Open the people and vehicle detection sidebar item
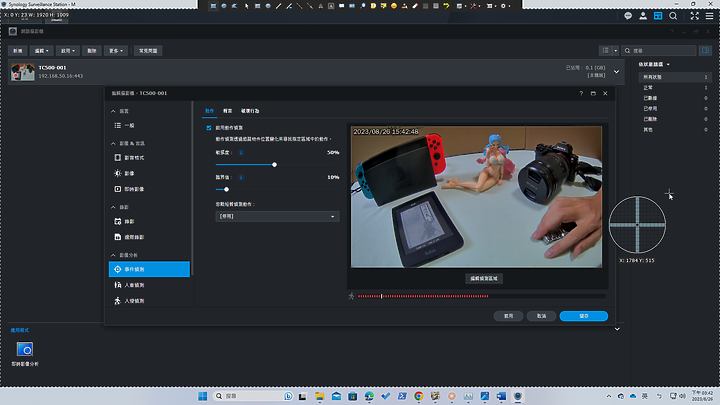Image resolution: width=720 pixels, height=405 pixels. coord(149,285)
